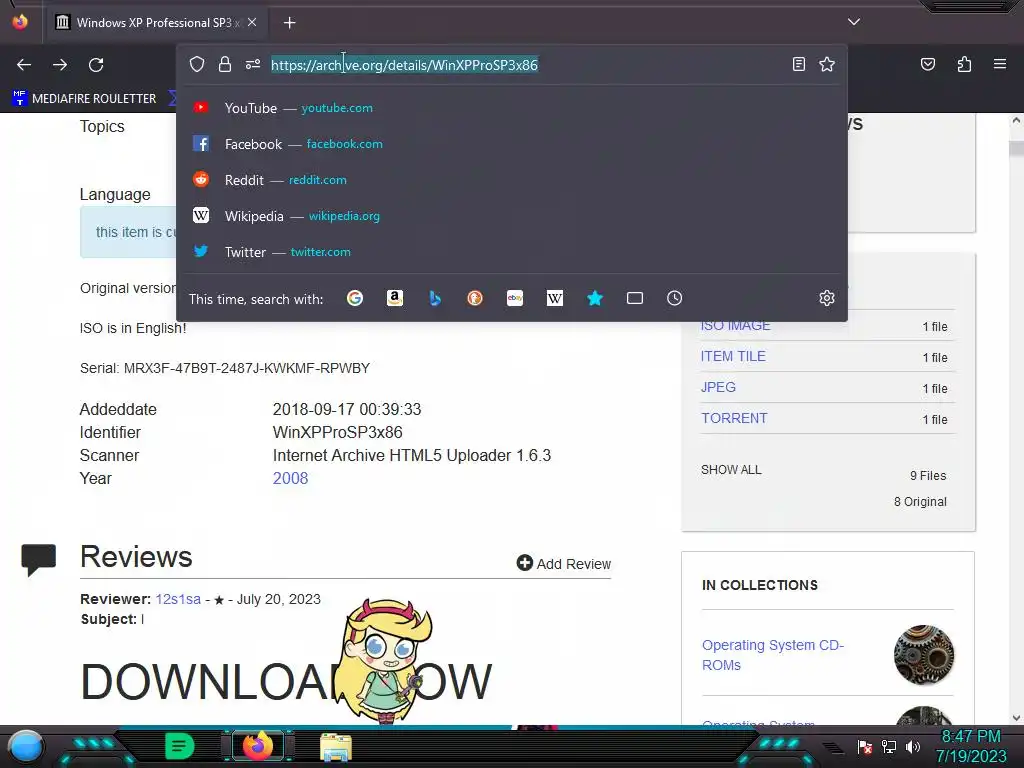Open the 2008 year link
Image resolution: width=1024 pixels, height=768 pixels.
click(x=290, y=478)
